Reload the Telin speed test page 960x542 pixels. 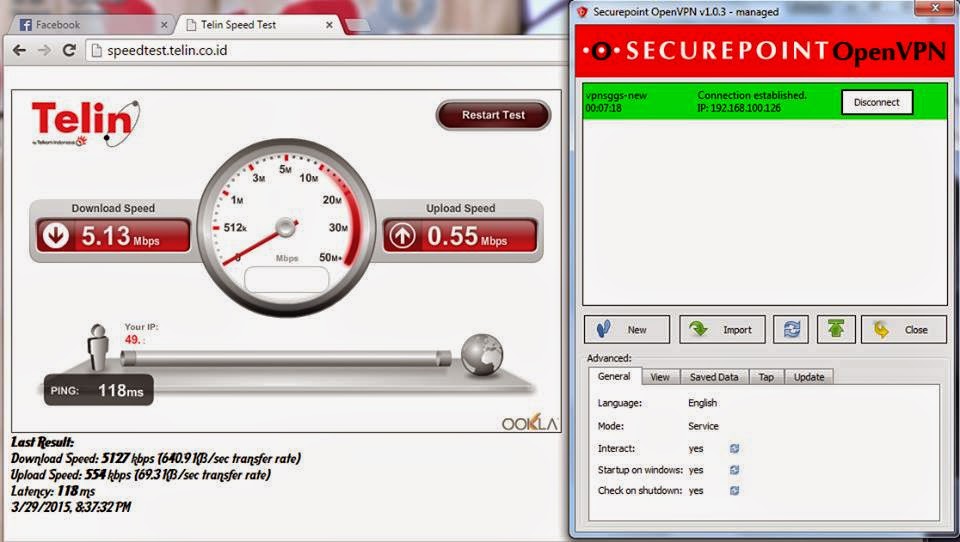coord(69,50)
